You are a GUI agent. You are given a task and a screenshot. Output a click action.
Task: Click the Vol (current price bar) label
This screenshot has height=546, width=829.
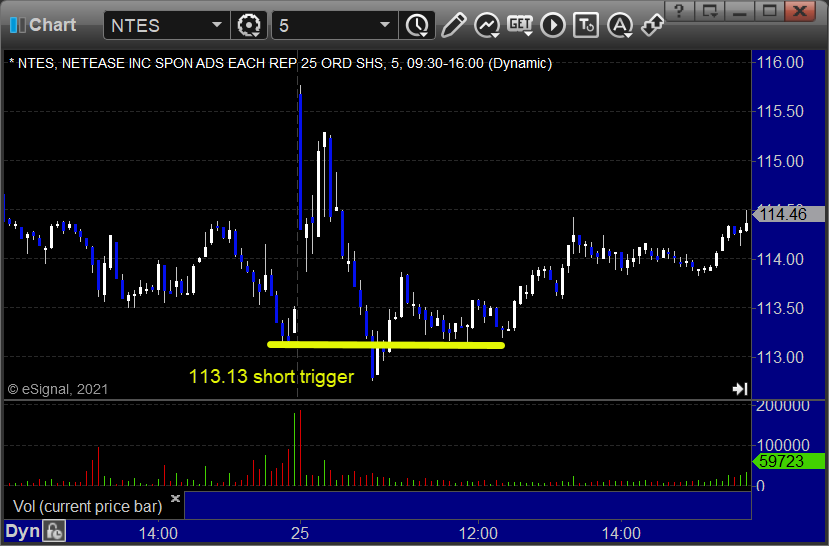click(x=87, y=506)
